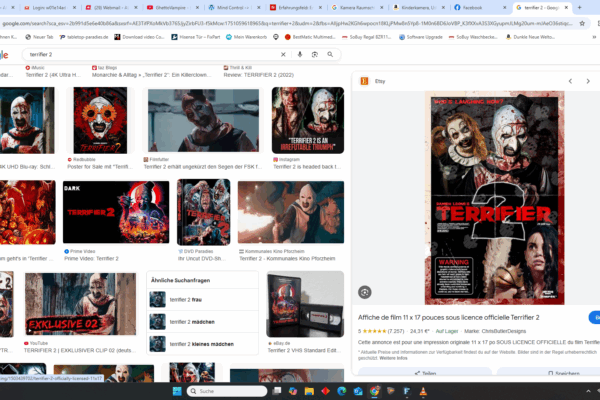Close the Kinderkamera tab
The width and height of the screenshot is (600, 400).
(x=443, y=7)
